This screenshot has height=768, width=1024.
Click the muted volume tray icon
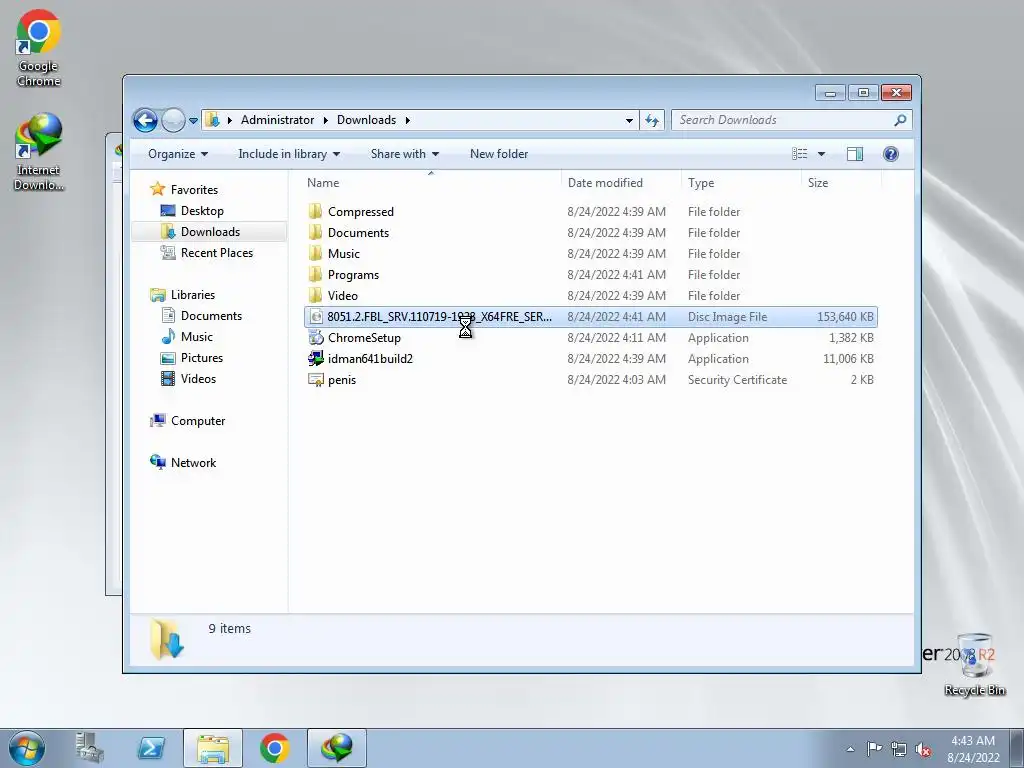[x=923, y=750]
